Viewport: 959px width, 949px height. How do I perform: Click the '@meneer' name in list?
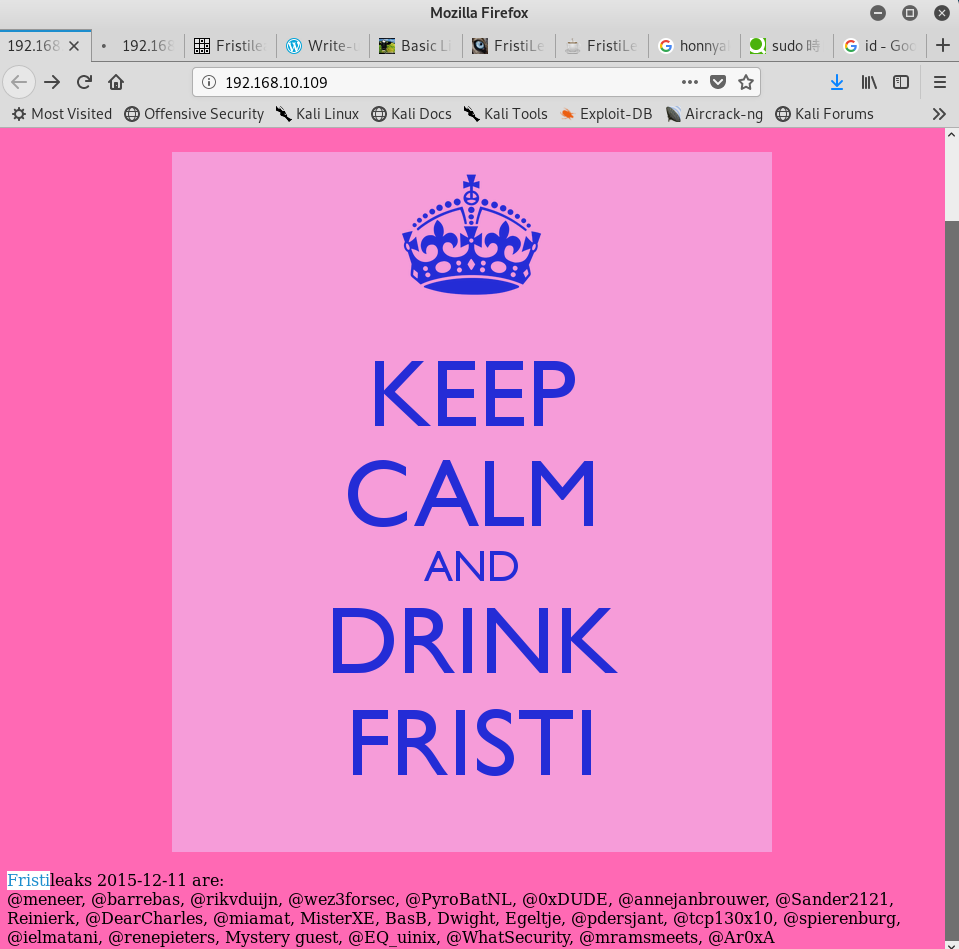[x=45, y=899]
